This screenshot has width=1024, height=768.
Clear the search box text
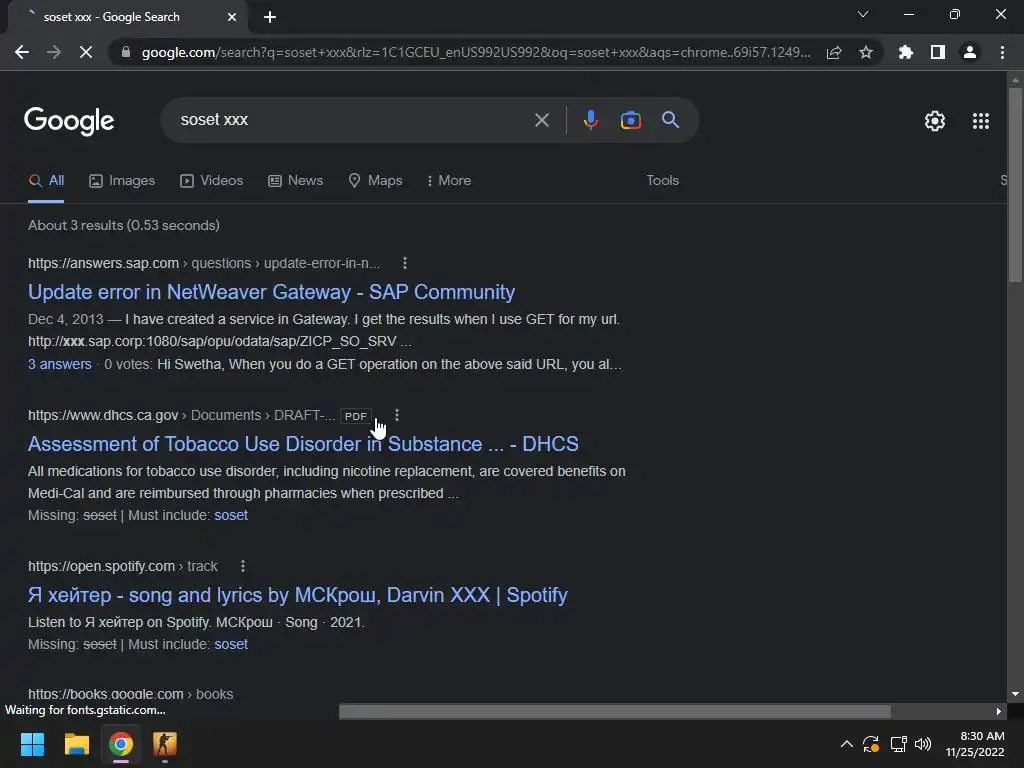541,120
